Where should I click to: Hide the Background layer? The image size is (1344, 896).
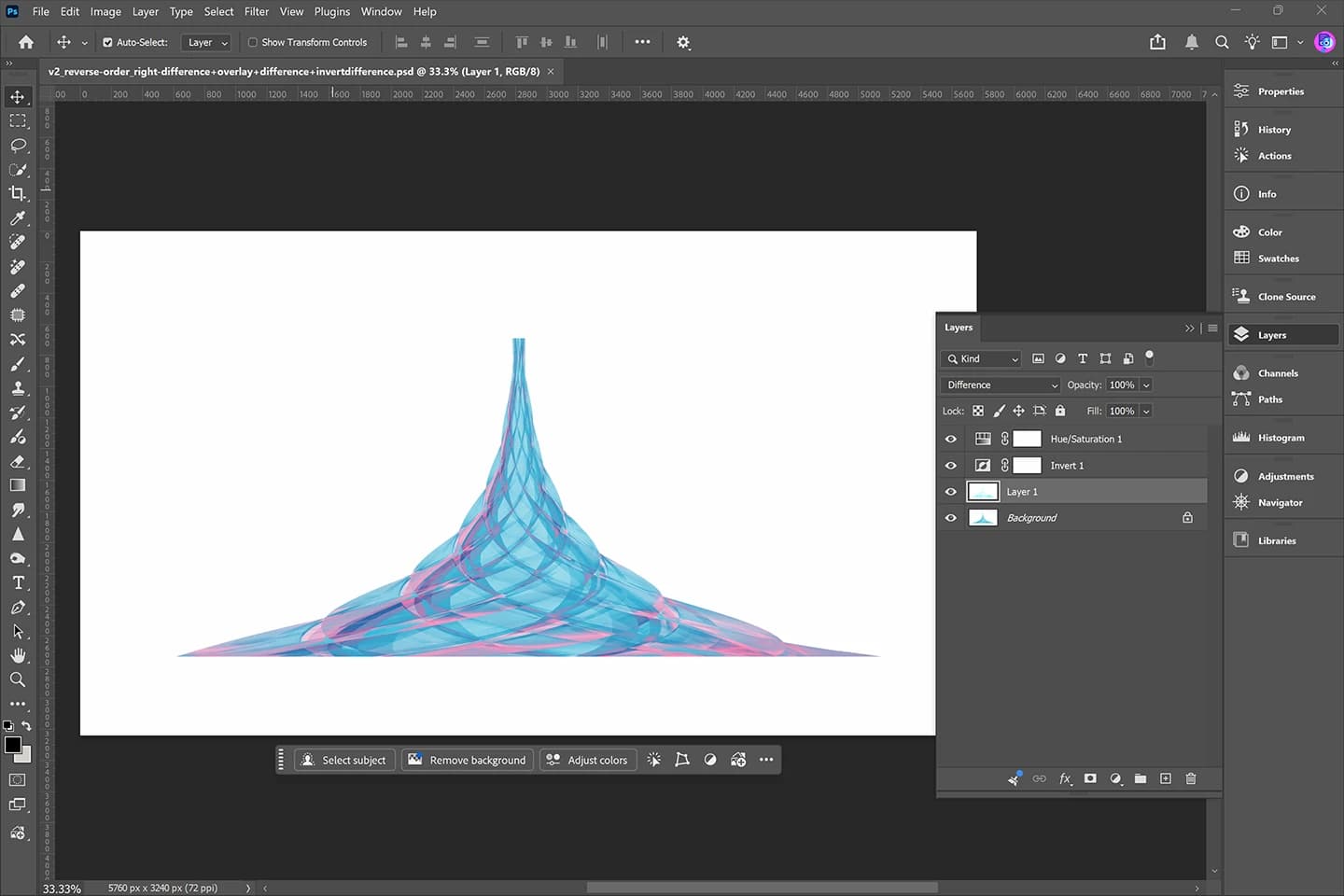(951, 518)
